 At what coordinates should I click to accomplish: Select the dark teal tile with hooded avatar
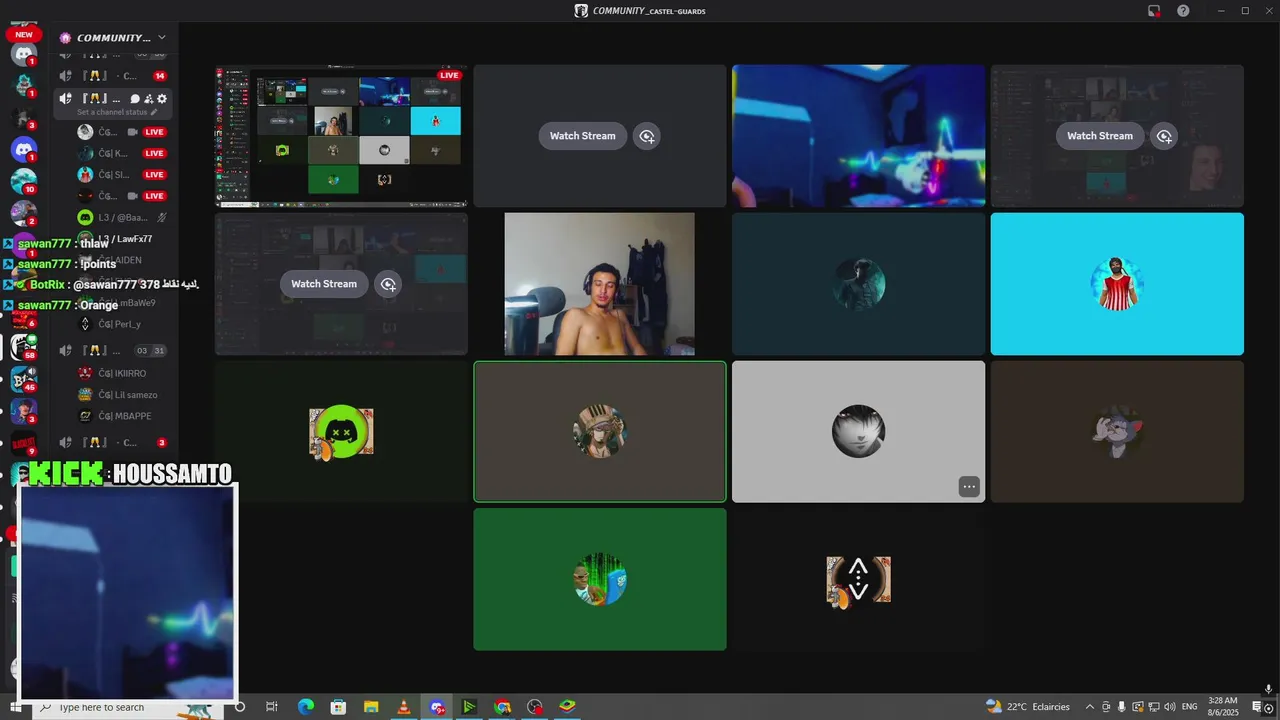(x=858, y=284)
